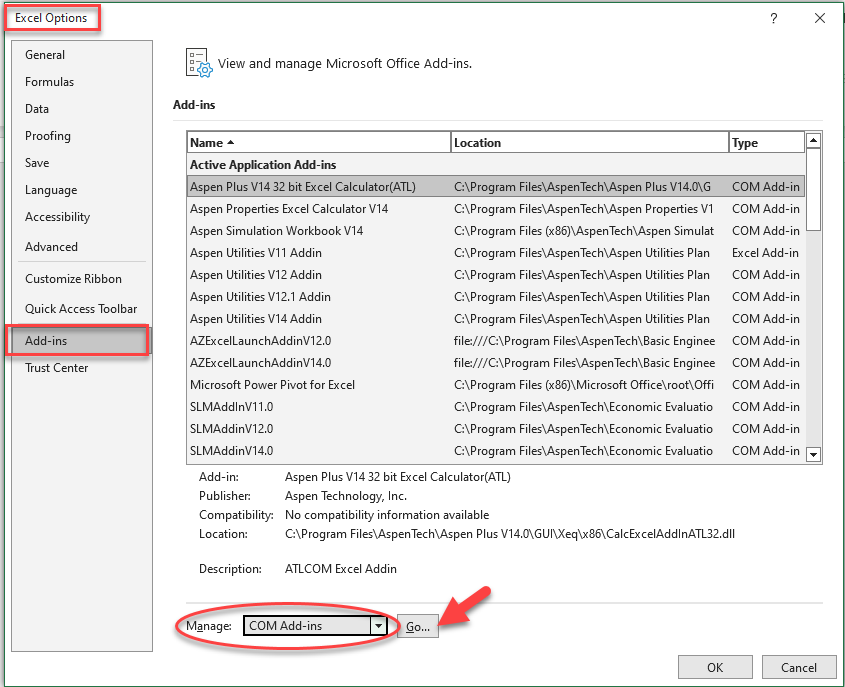Select Aspen Simulation Workbook V14 entry
Viewport: 845px width, 687px height.
click(276, 231)
